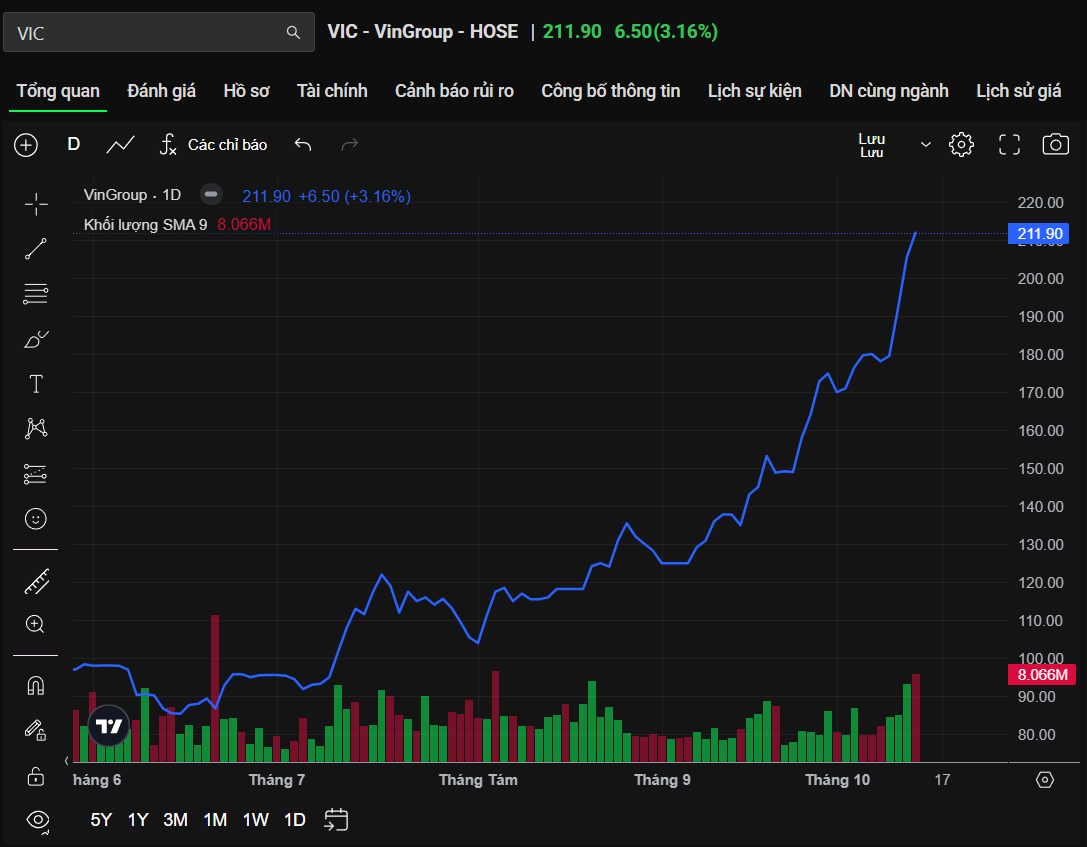Set the chart range to 3M
The width and height of the screenshot is (1087, 847).
176,820
